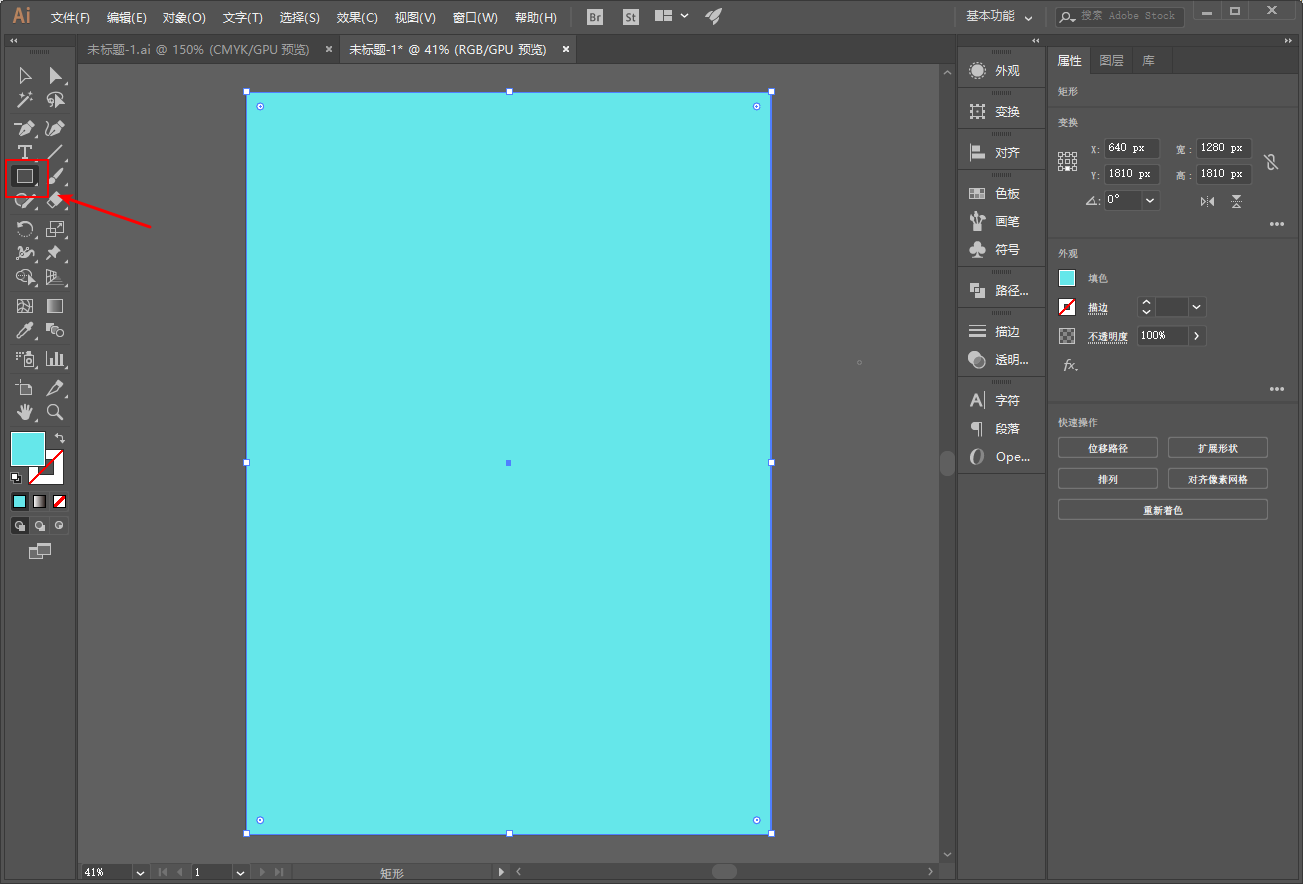Viewport: 1303px width, 884px height.
Task: Open the Bridge (Br) launcher
Action: (595, 17)
